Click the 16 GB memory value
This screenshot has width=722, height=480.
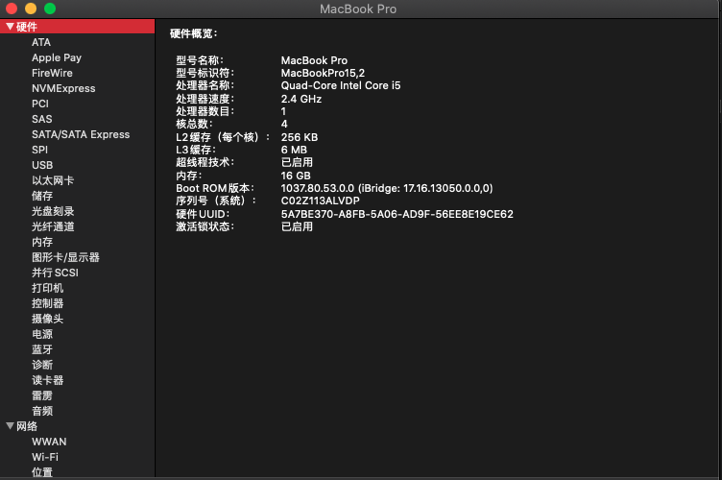point(296,176)
